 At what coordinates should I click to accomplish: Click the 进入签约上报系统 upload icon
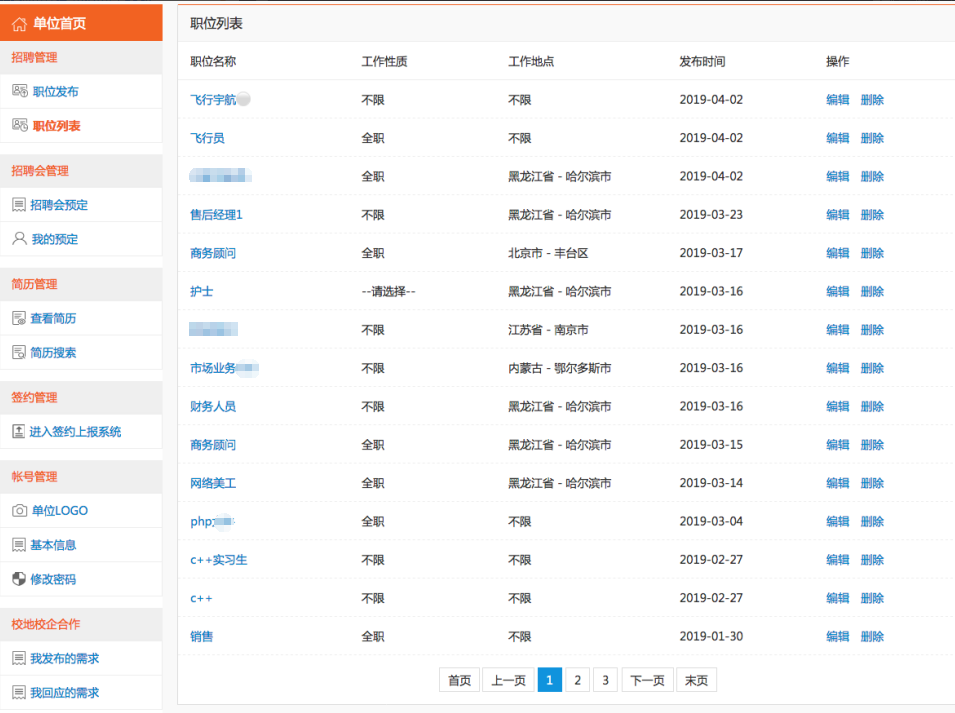coord(19,432)
